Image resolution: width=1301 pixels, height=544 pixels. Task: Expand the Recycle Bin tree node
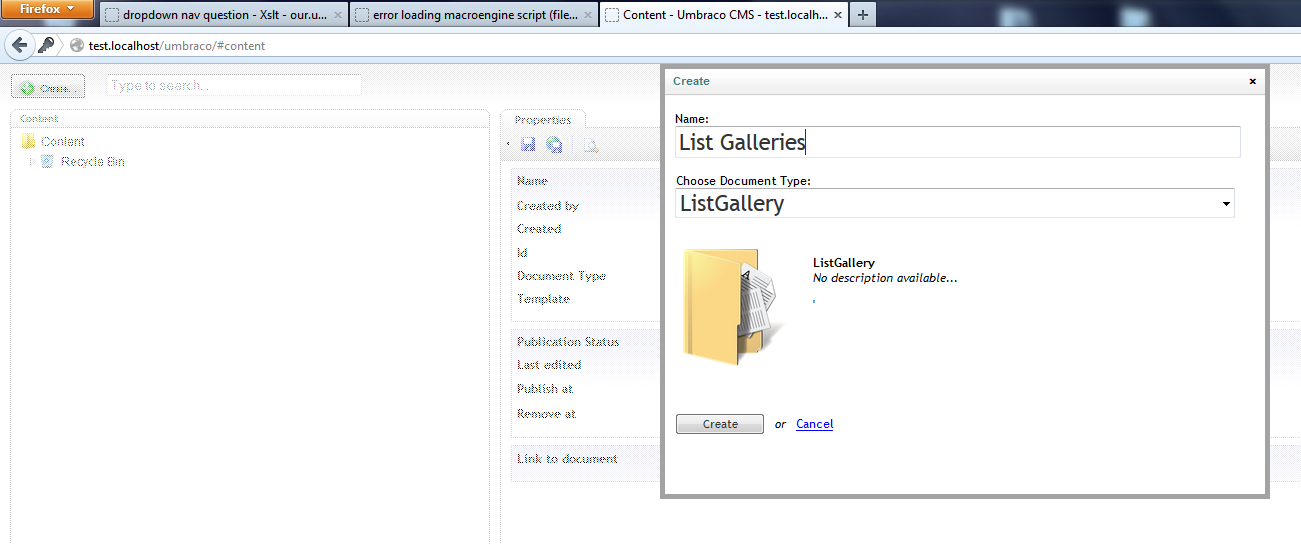pyautogui.click(x=32, y=161)
